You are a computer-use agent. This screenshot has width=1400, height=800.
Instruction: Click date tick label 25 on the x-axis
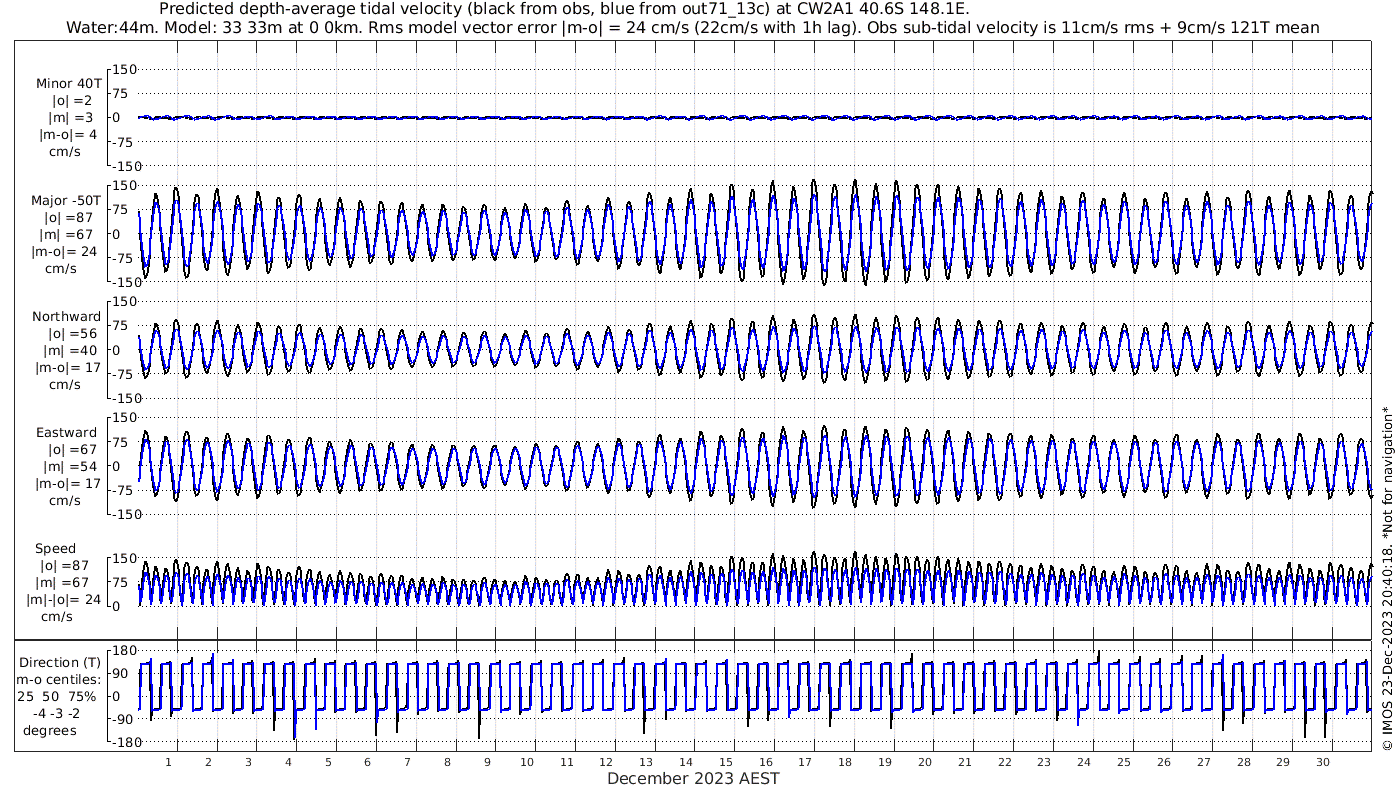point(1124,762)
